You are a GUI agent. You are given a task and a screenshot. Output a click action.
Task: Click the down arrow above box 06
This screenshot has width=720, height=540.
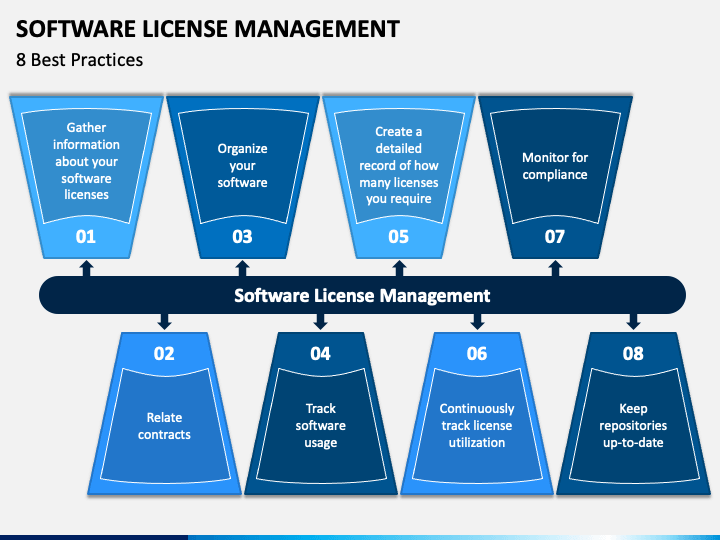[x=477, y=321]
